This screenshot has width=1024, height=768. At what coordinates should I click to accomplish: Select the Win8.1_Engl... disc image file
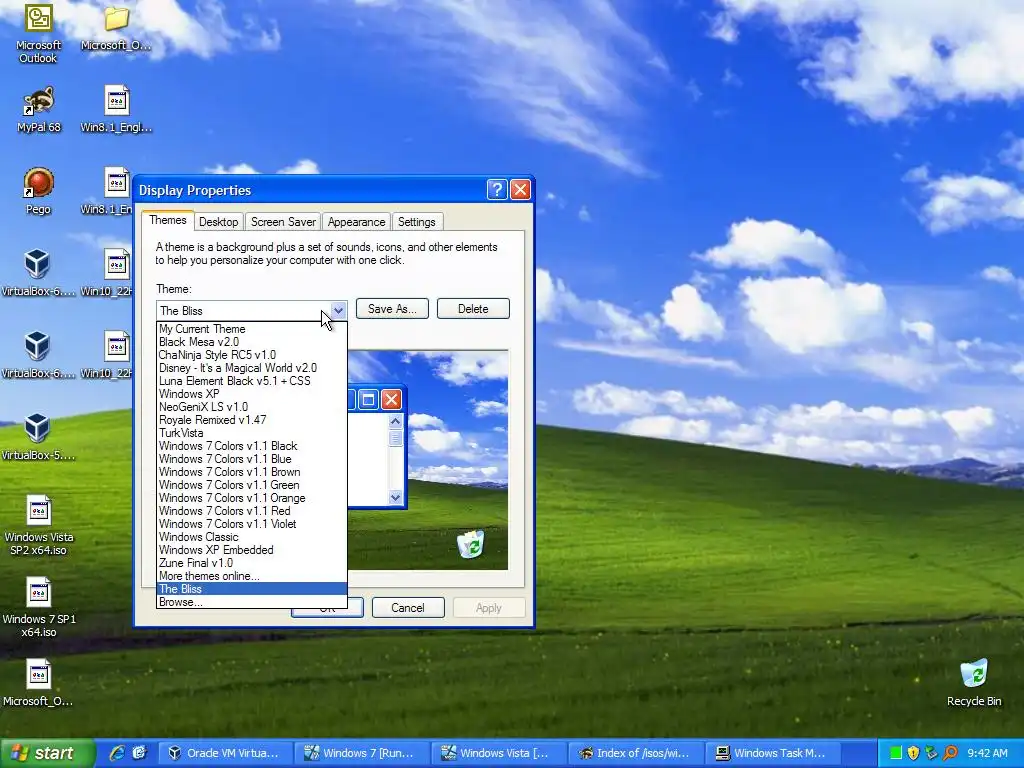(116, 109)
